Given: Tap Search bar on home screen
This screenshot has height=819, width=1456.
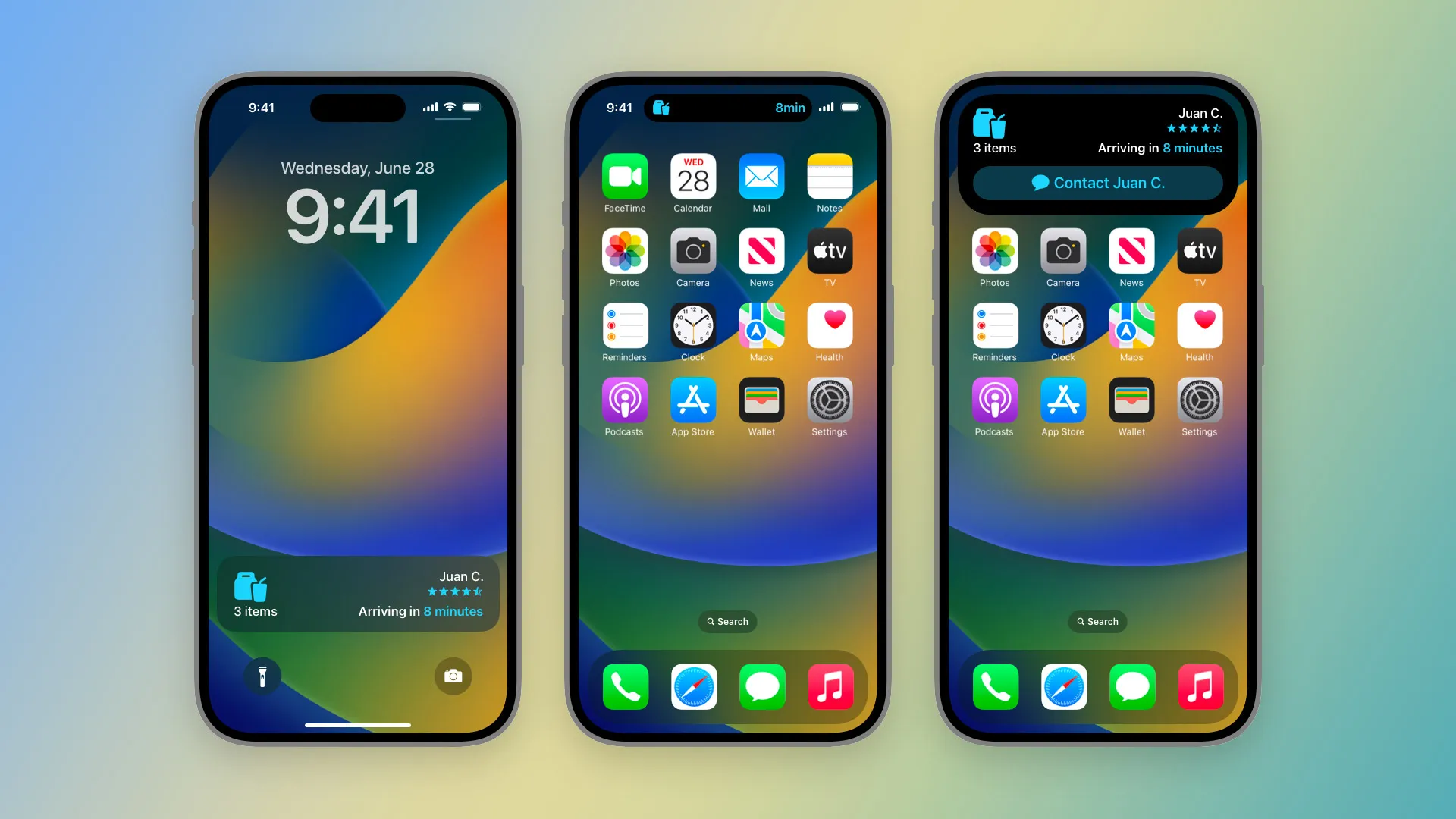Looking at the screenshot, I should click(727, 621).
